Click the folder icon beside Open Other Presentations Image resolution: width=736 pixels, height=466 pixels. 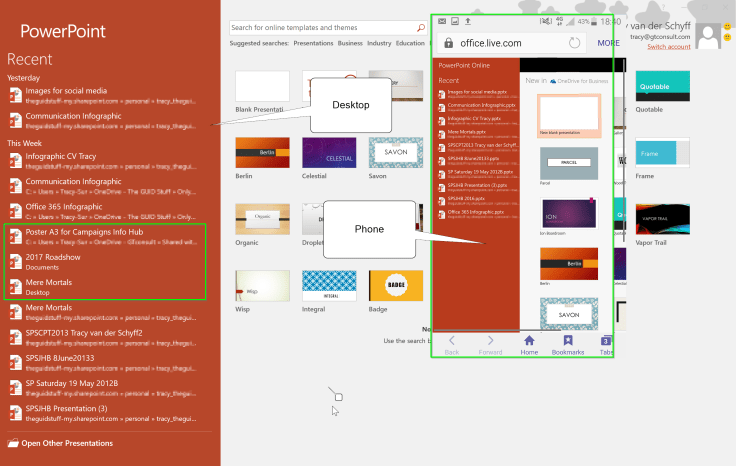(13, 443)
